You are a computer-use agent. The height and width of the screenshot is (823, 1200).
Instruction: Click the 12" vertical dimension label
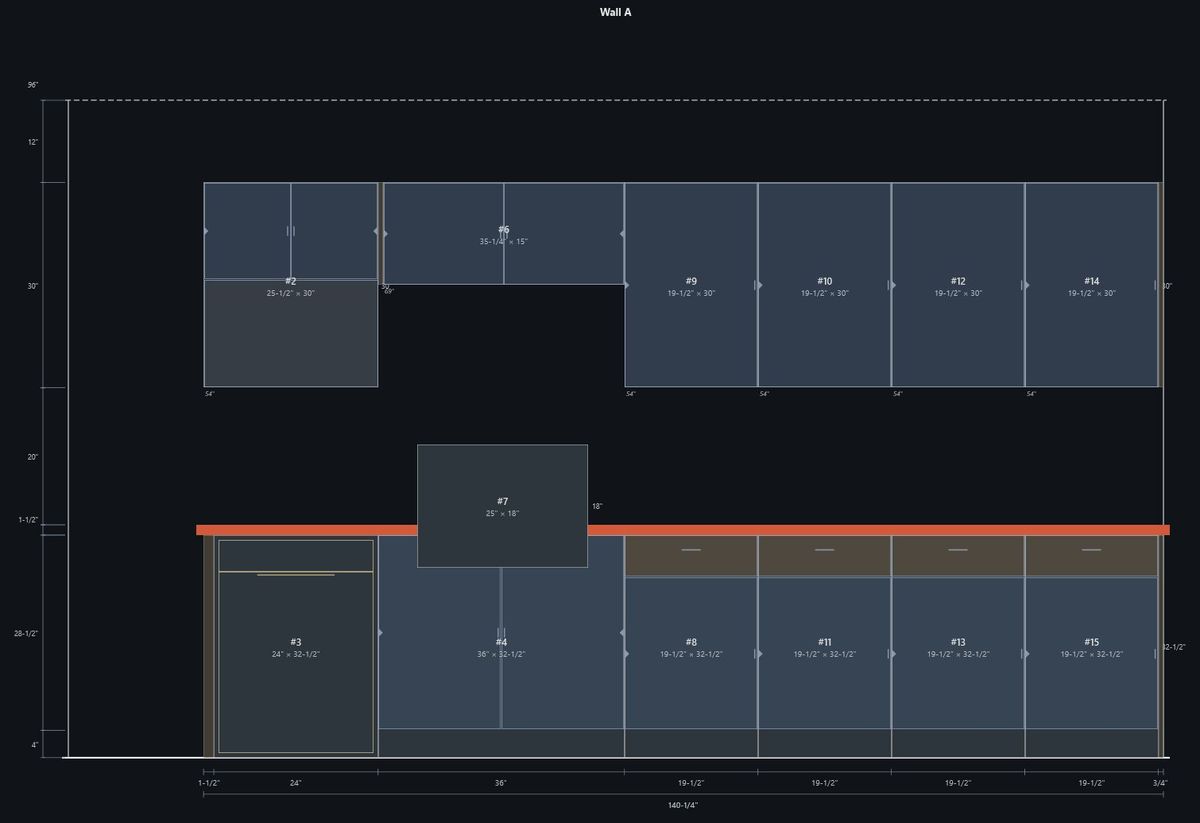33,142
